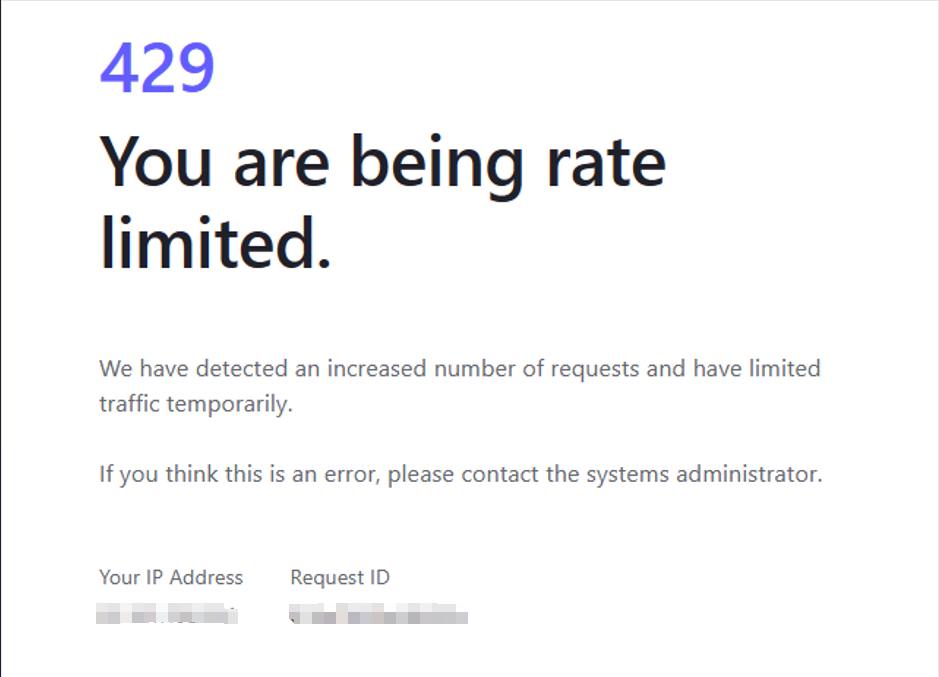Image resolution: width=939 pixels, height=677 pixels.
Task: Click the word 'error,' in the paragraph
Action: pyautogui.click(x=352, y=475)
